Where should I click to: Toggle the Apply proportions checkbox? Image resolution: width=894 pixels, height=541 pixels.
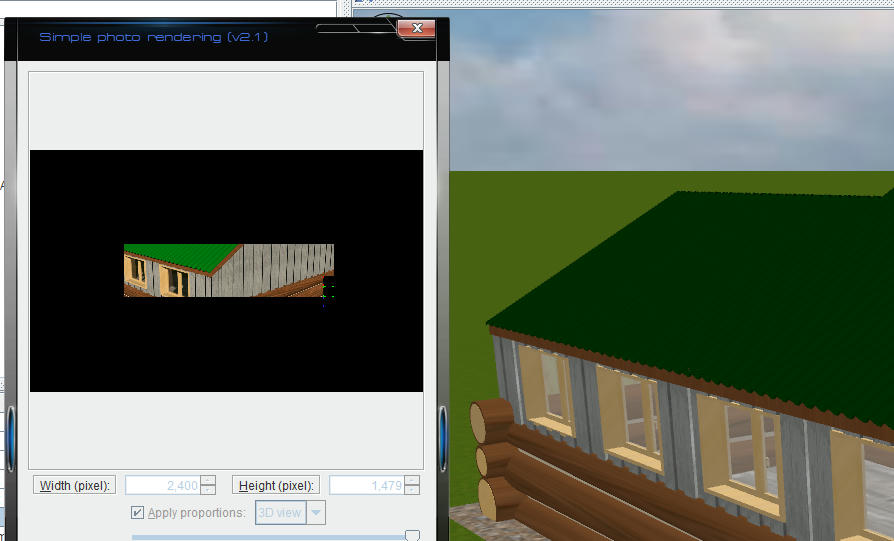137,512
